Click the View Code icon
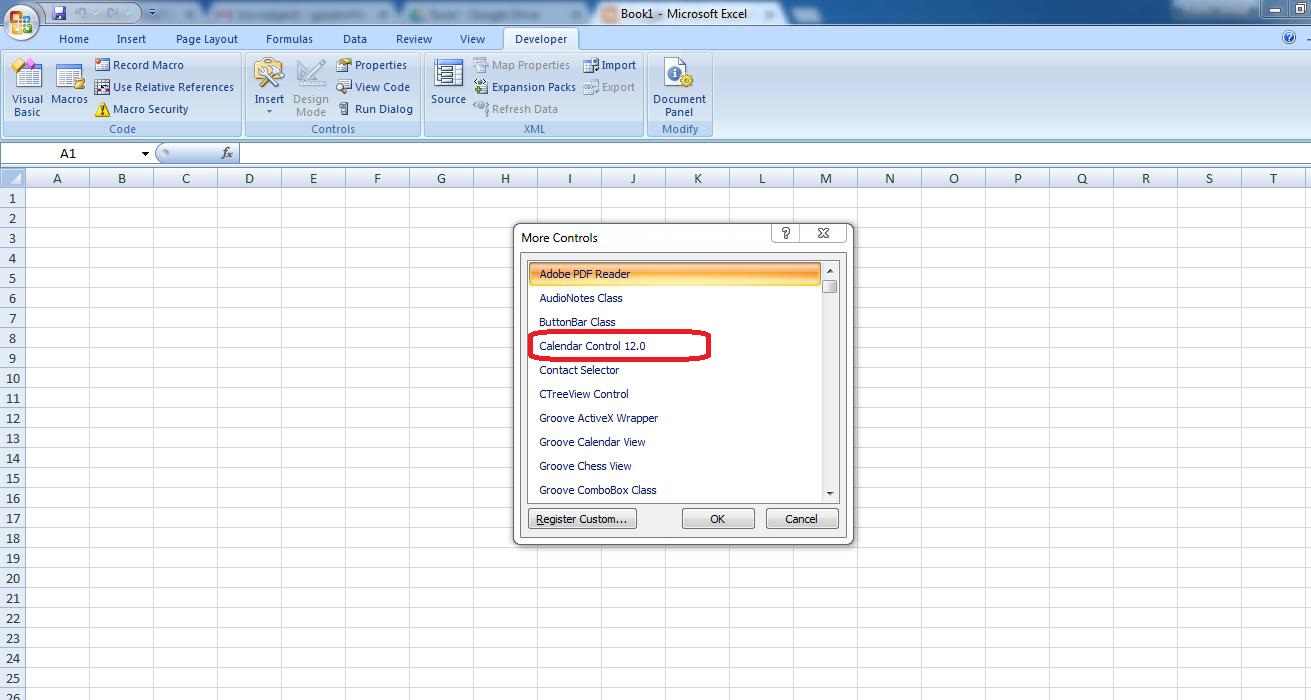This screenshot has width=1311, height=700. (374, 87)
